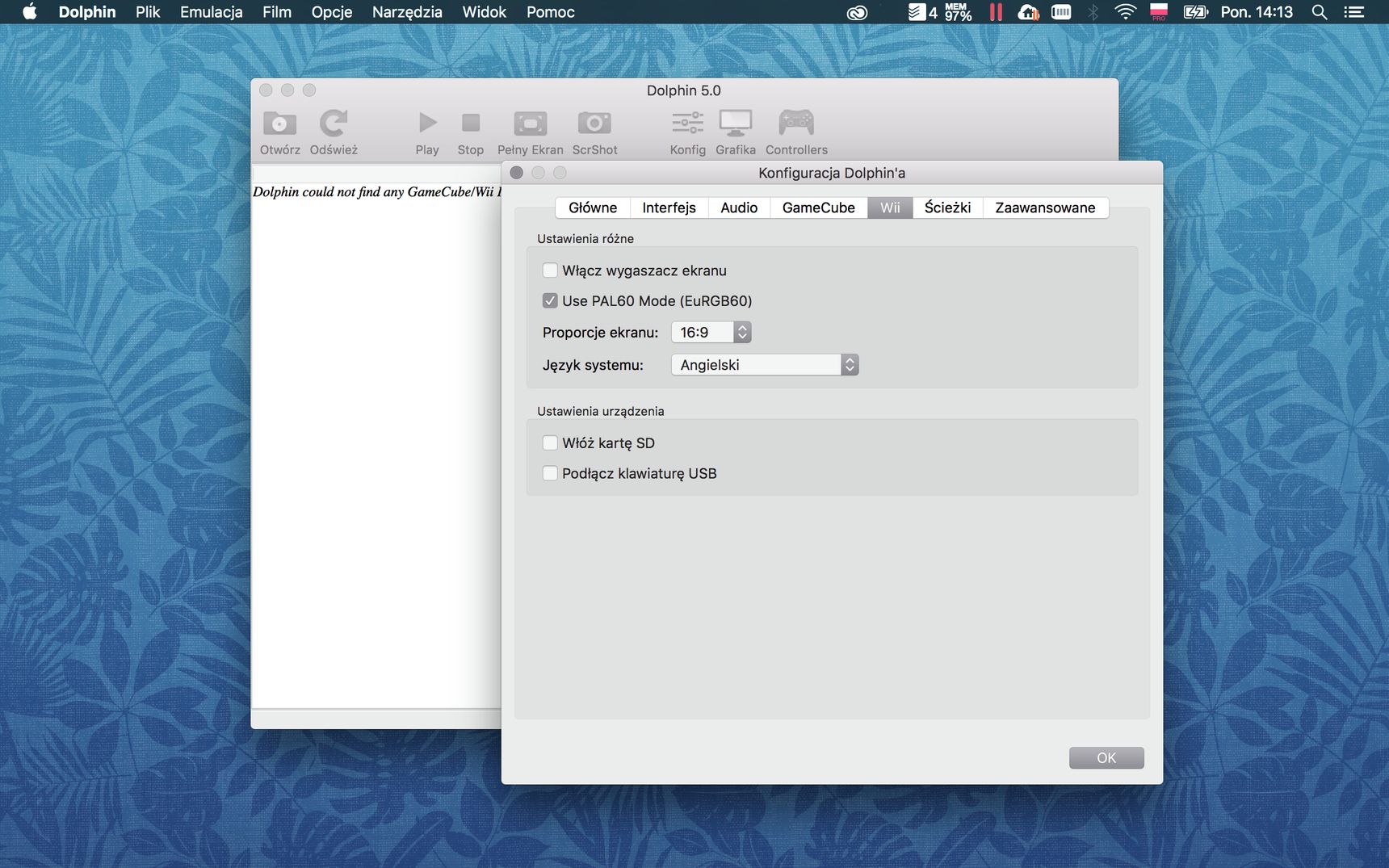
Task: Open Controllers settings icon
Action: click(796, 123)
